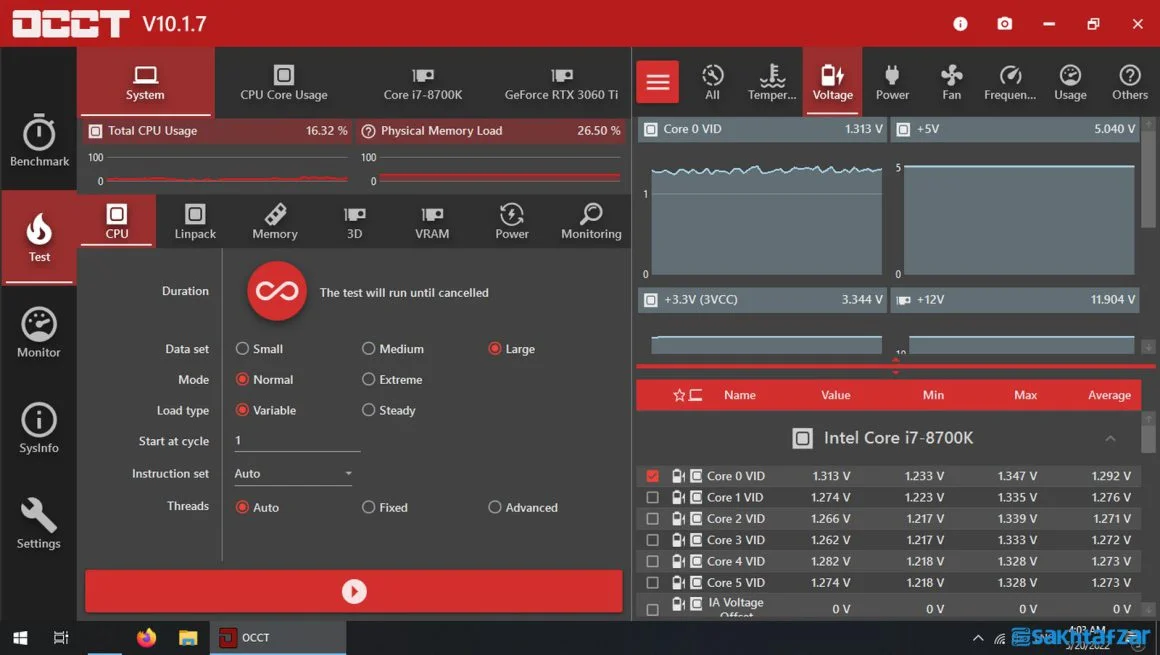Open the Monitor section
This screenshot has height=655, width=1160.
click(x=38, y=332)
